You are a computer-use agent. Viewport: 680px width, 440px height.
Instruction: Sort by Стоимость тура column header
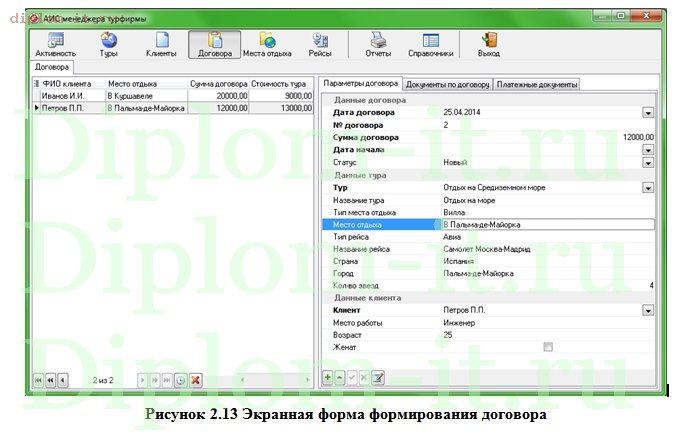[x=281, y=84]
